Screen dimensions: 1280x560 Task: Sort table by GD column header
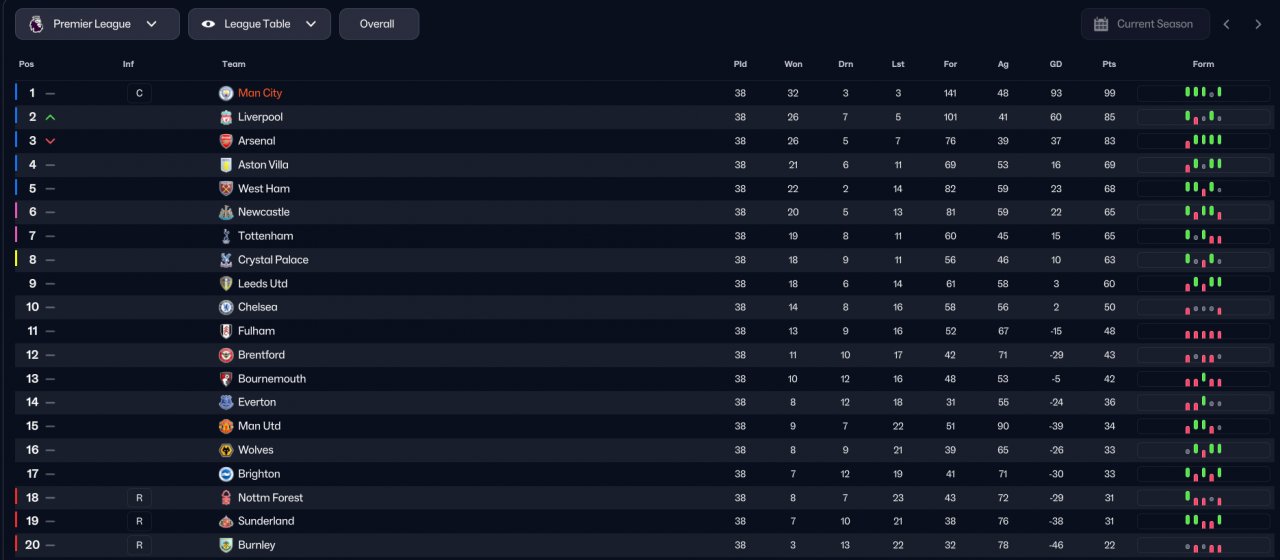coord(1056,64)
